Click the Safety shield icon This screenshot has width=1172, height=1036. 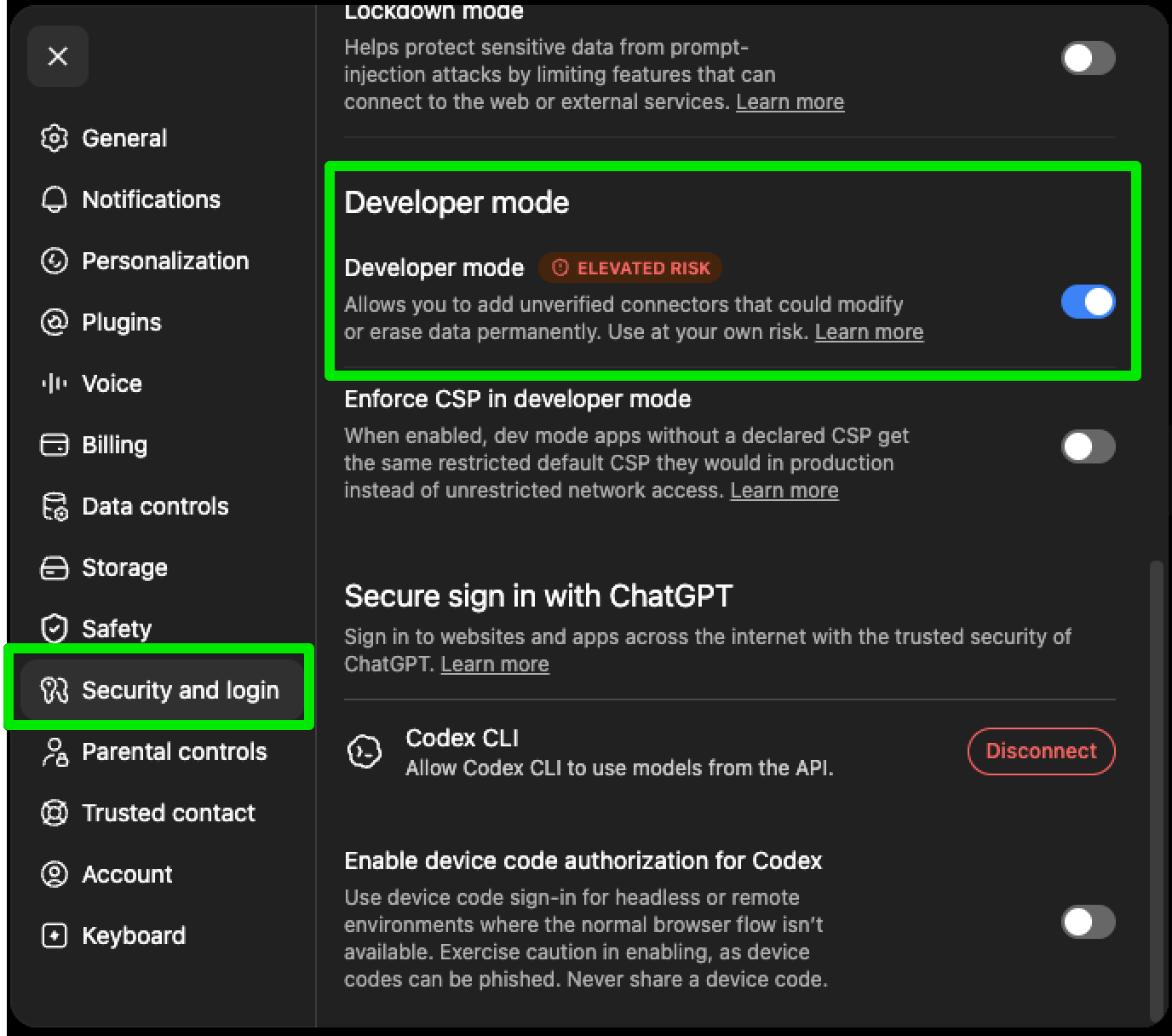pyautogui.click(x=55, y=629)
